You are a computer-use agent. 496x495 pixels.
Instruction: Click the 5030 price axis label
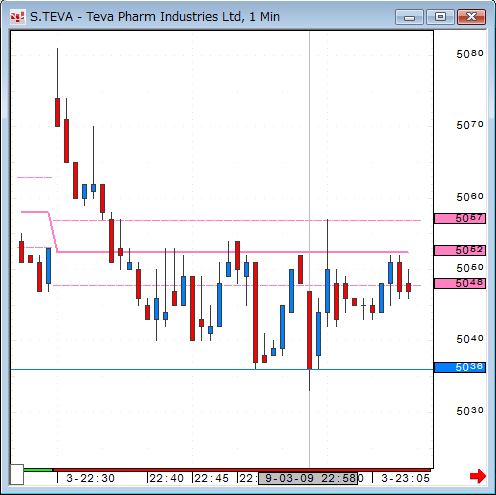click(470, 411)
